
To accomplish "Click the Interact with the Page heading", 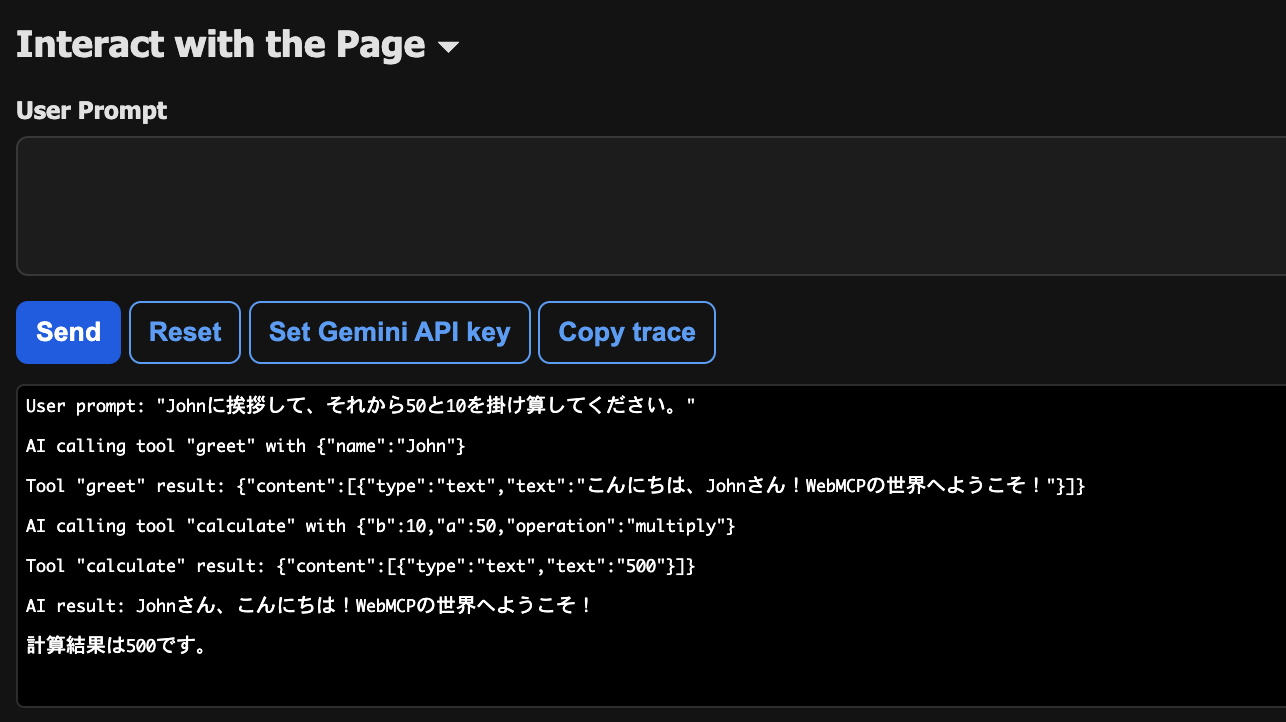I will (x=221, y=45).
